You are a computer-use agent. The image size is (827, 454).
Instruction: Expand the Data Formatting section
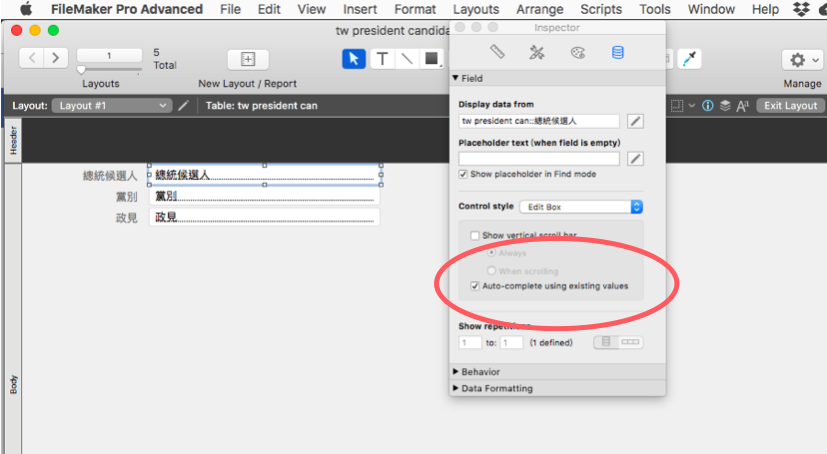point(456,388)
